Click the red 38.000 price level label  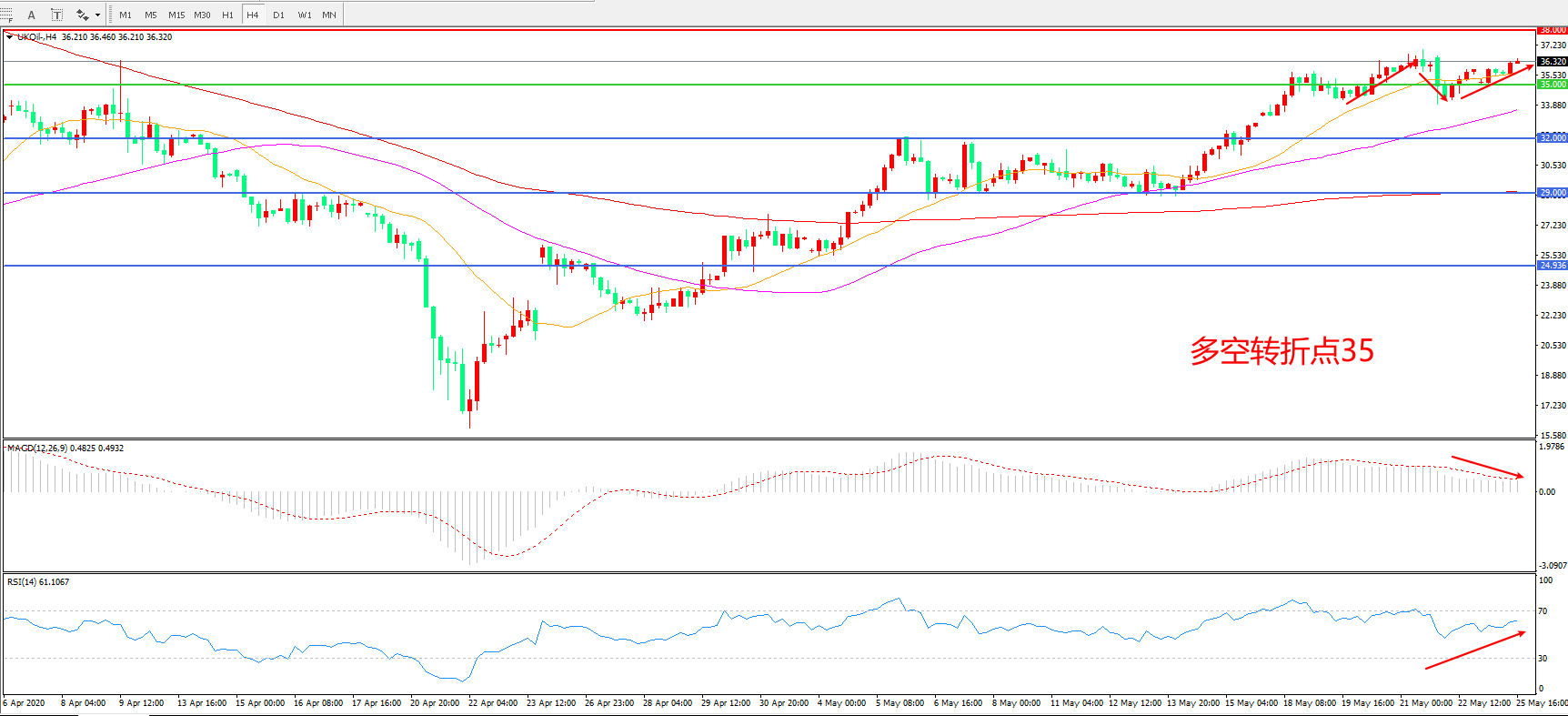tap(1552, 30)
